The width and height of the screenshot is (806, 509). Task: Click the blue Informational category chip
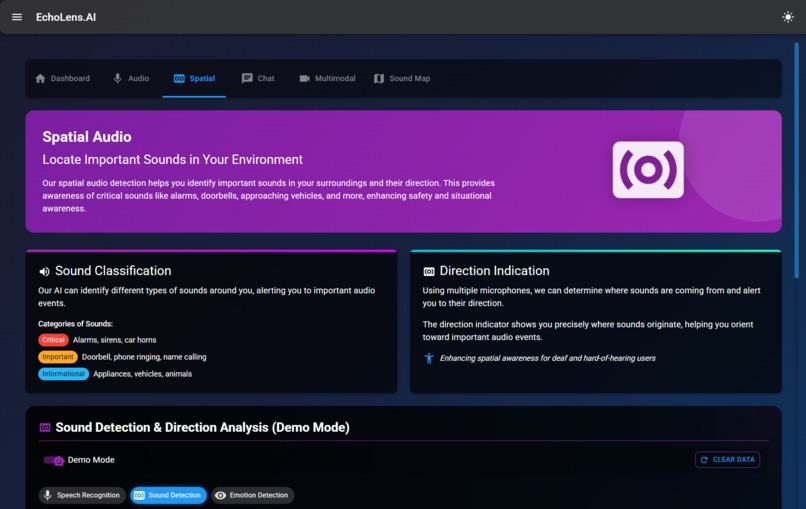coord(63,374)
